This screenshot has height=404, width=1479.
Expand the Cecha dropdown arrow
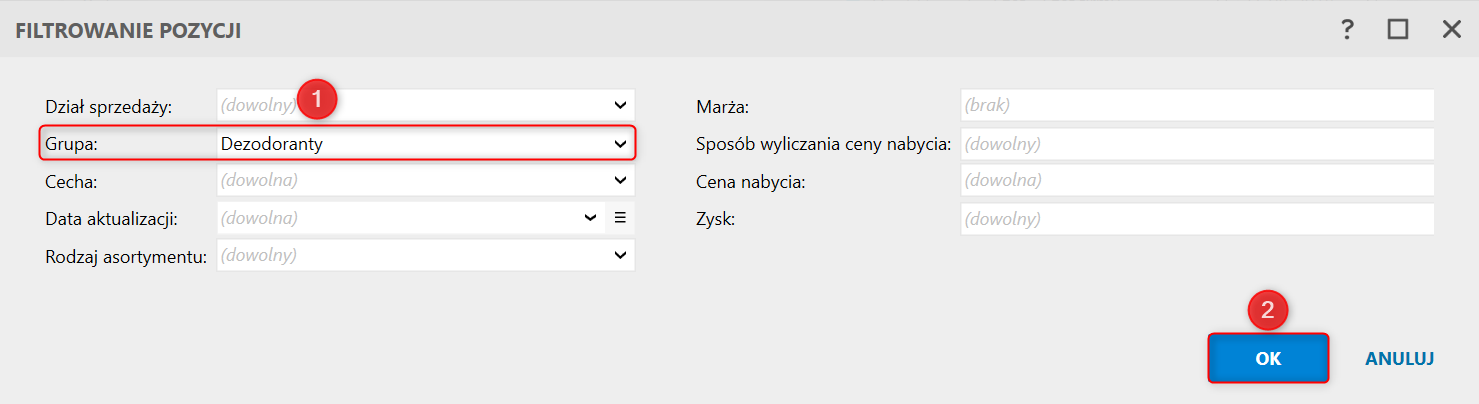tap(620, 180)
